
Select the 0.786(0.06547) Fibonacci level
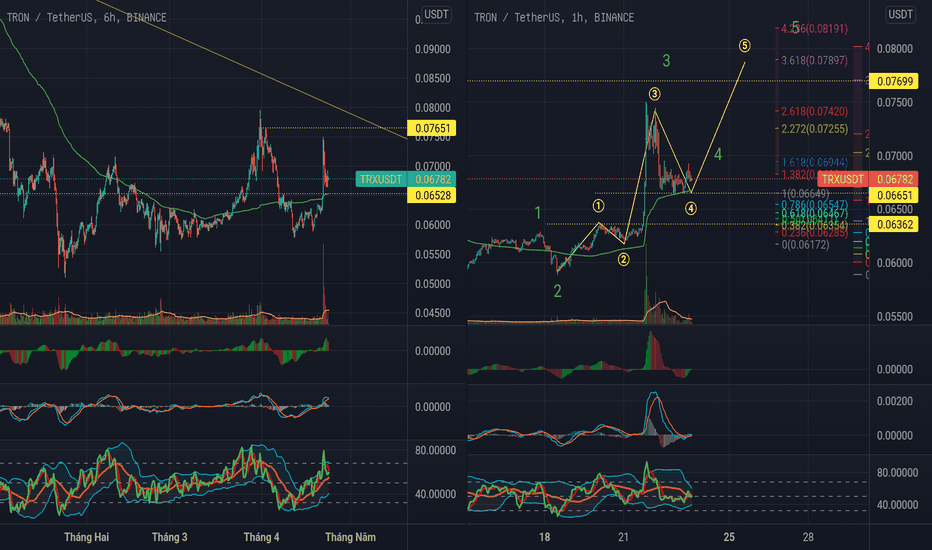[814, 204]
